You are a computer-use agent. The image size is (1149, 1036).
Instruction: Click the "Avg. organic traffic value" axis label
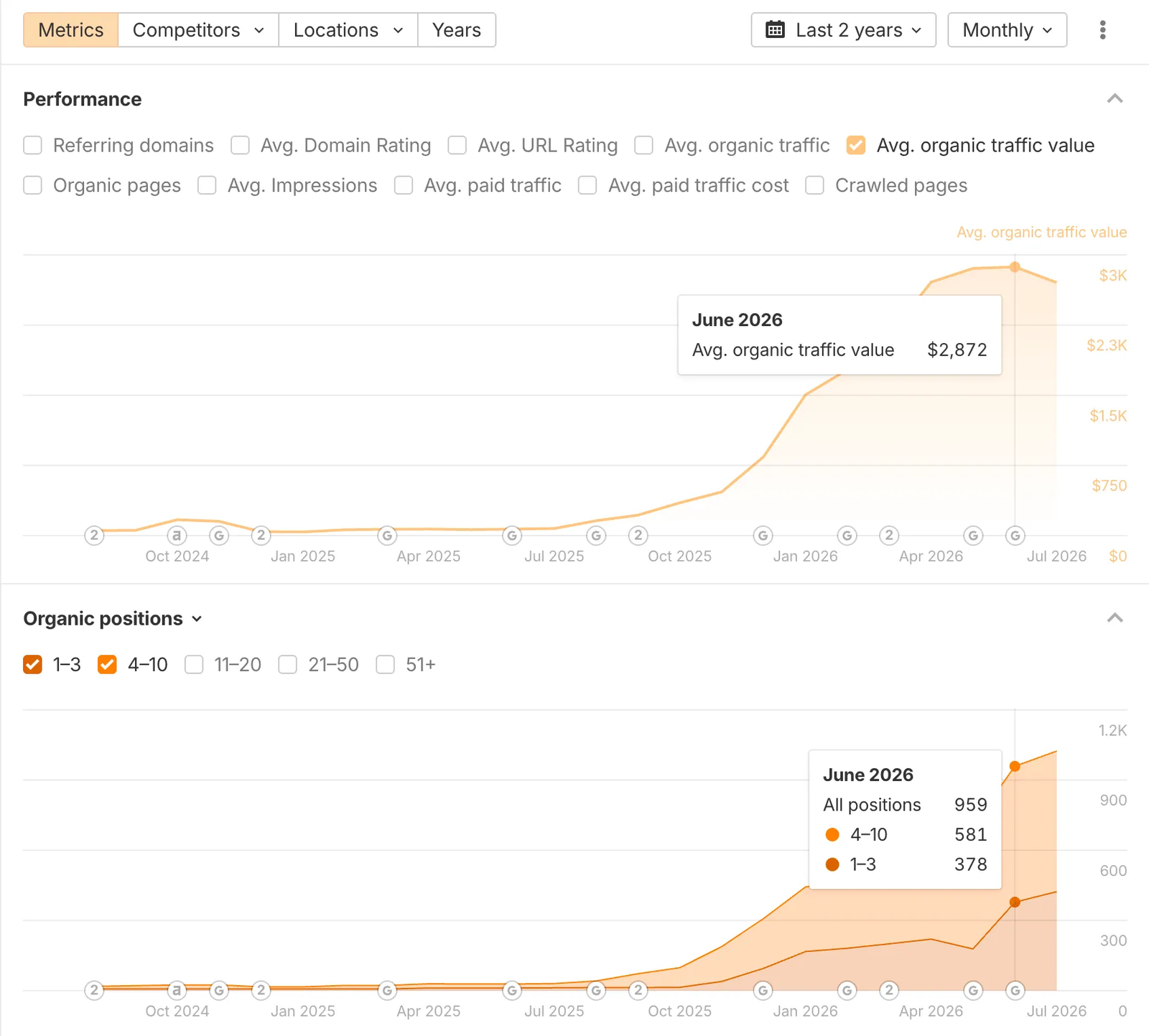tap(1041, 232)
